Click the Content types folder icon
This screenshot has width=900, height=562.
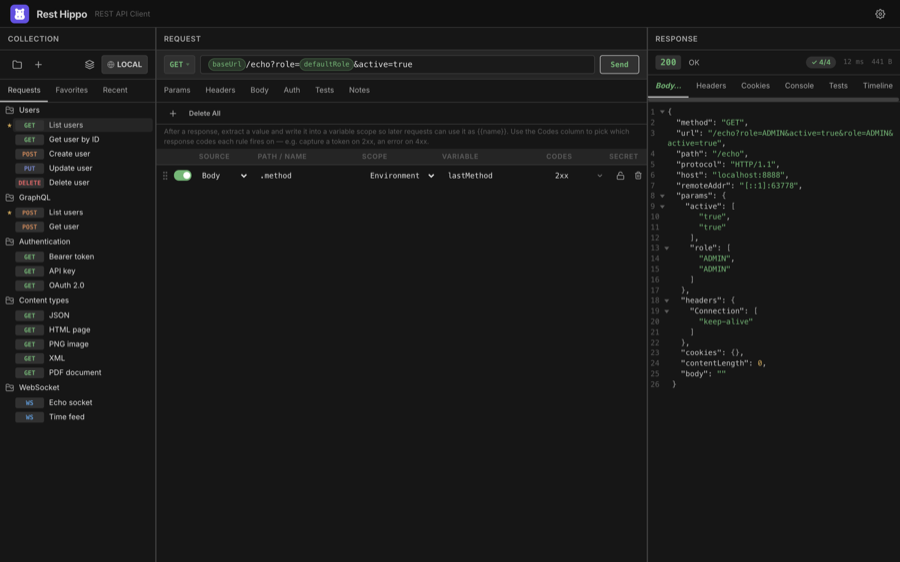[10, 300]
